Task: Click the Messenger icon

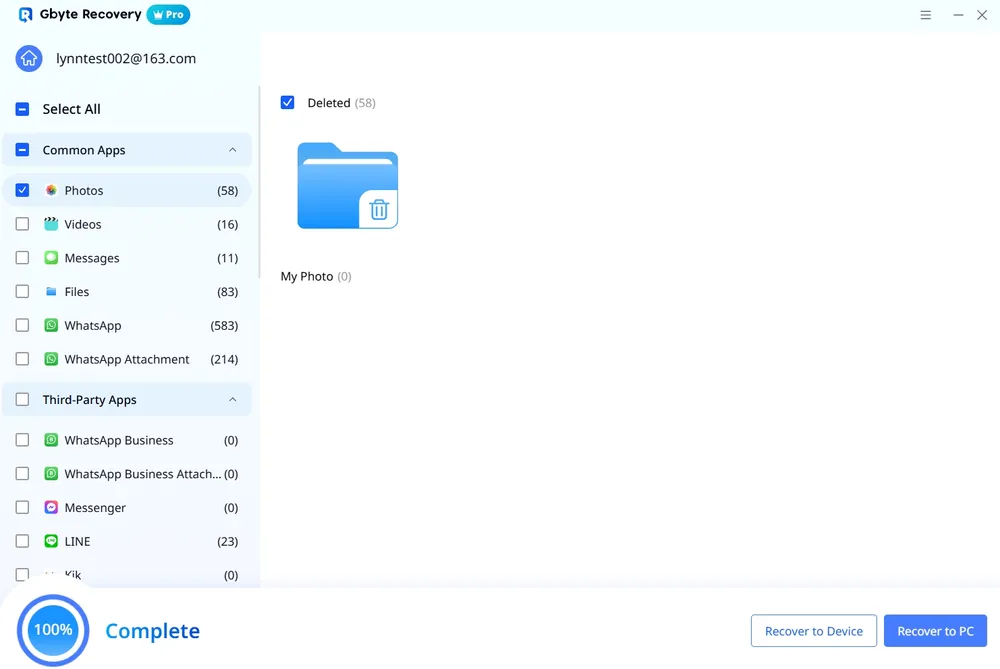Action: pyautogui.click(x=51, y=508)
